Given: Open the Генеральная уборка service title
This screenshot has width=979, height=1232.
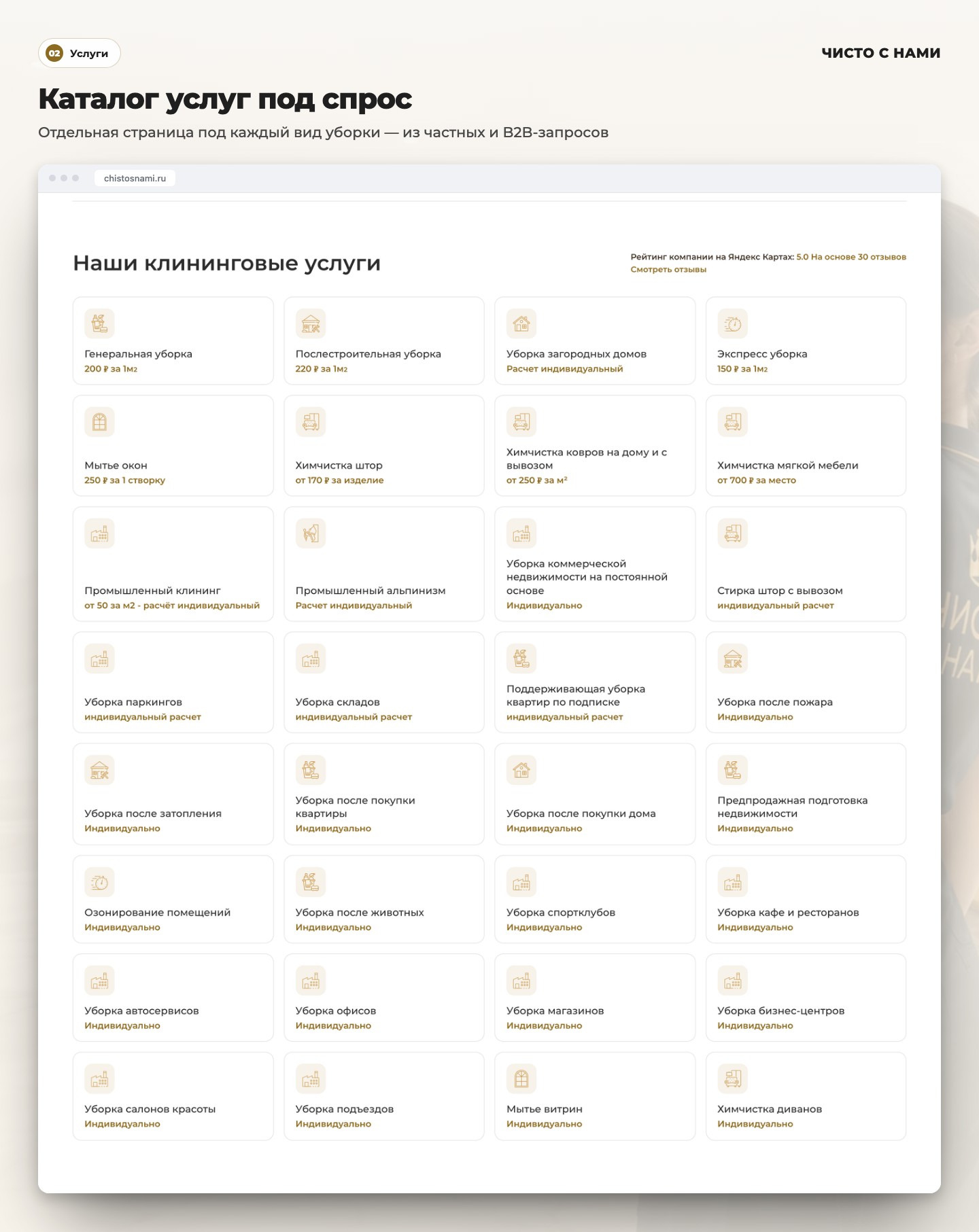Looking at the screenshot, I should coord(138,354).
